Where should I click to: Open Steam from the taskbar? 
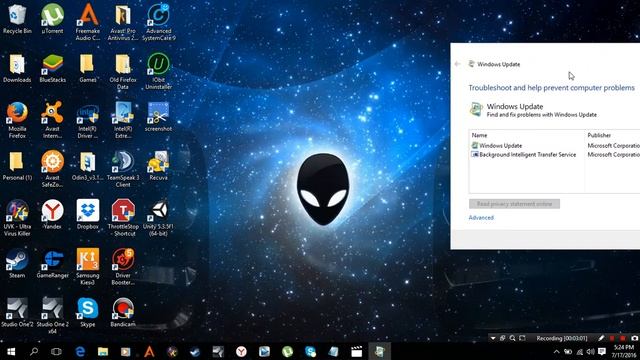195,351
